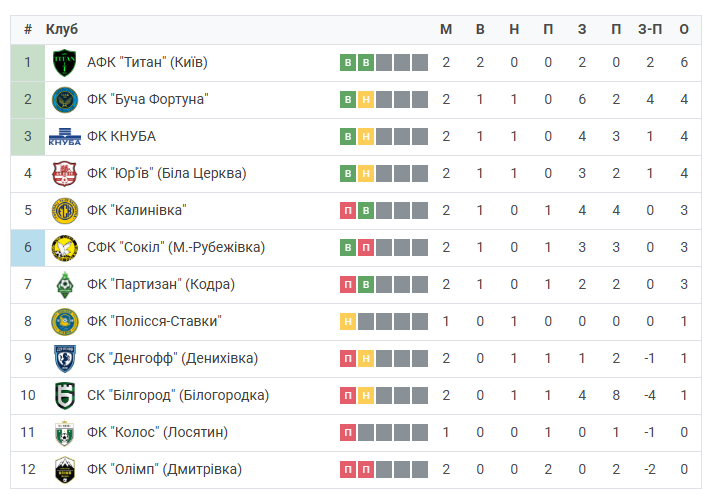Click the Денгофф shield logo
714x500 pixels.
tap(64, 358)
